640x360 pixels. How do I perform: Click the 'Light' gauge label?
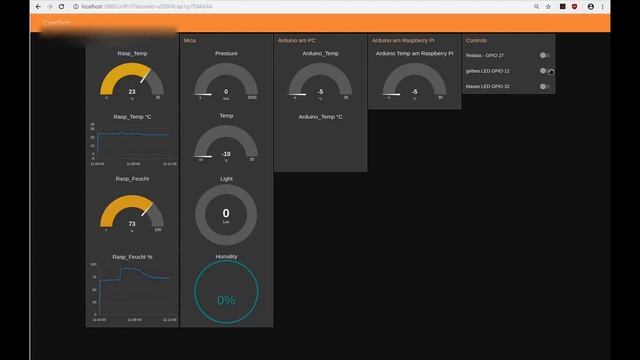226,179
